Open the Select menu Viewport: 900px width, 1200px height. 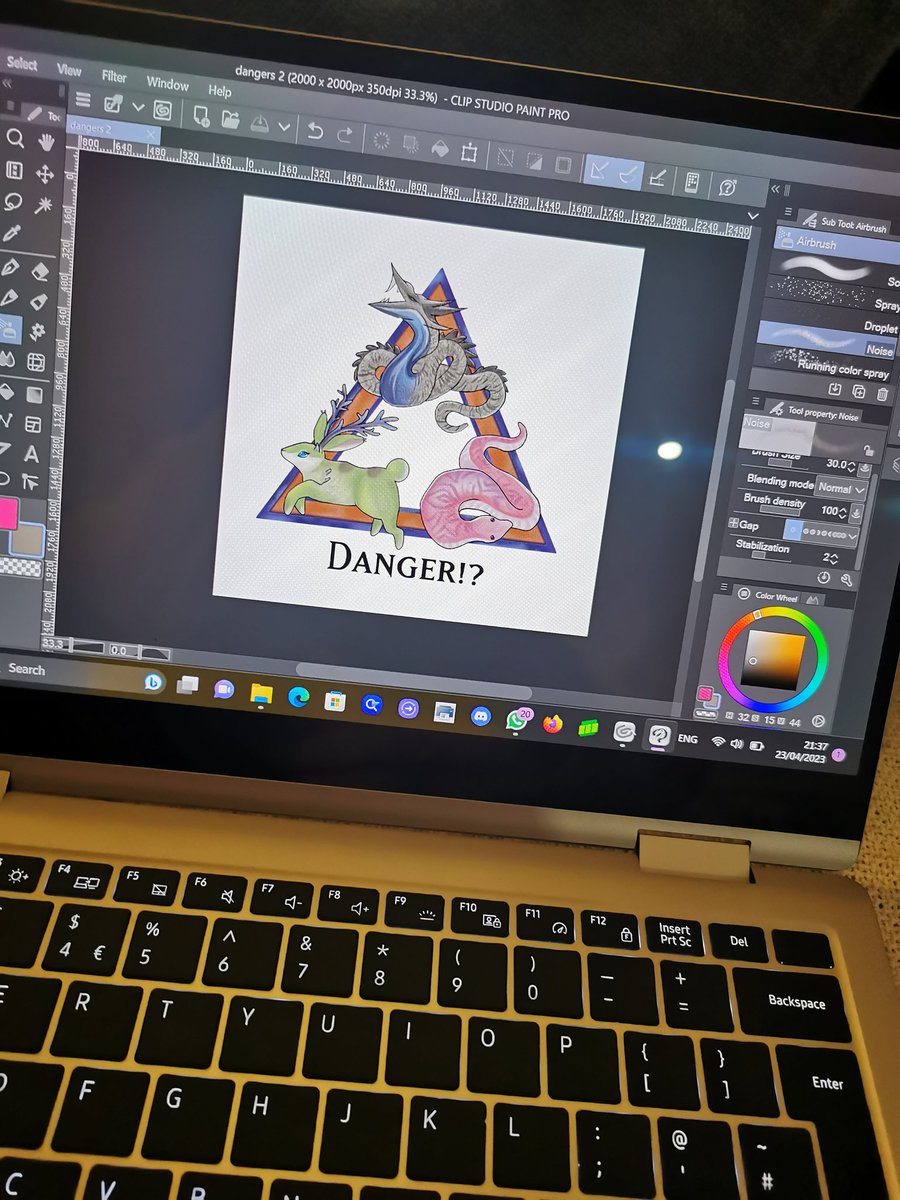point(21,63)
